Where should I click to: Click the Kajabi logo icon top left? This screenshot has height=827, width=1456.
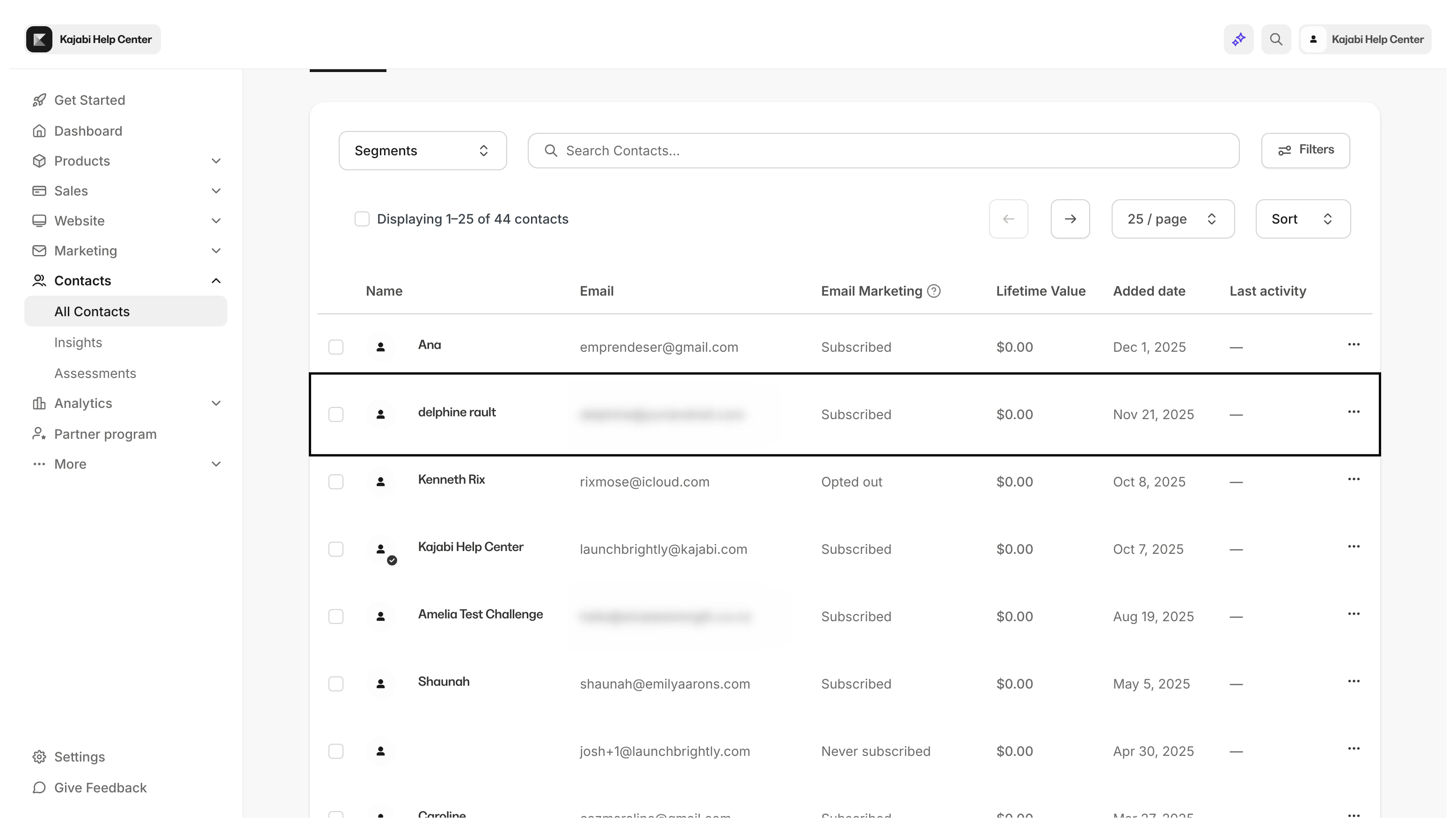point(39,39)
